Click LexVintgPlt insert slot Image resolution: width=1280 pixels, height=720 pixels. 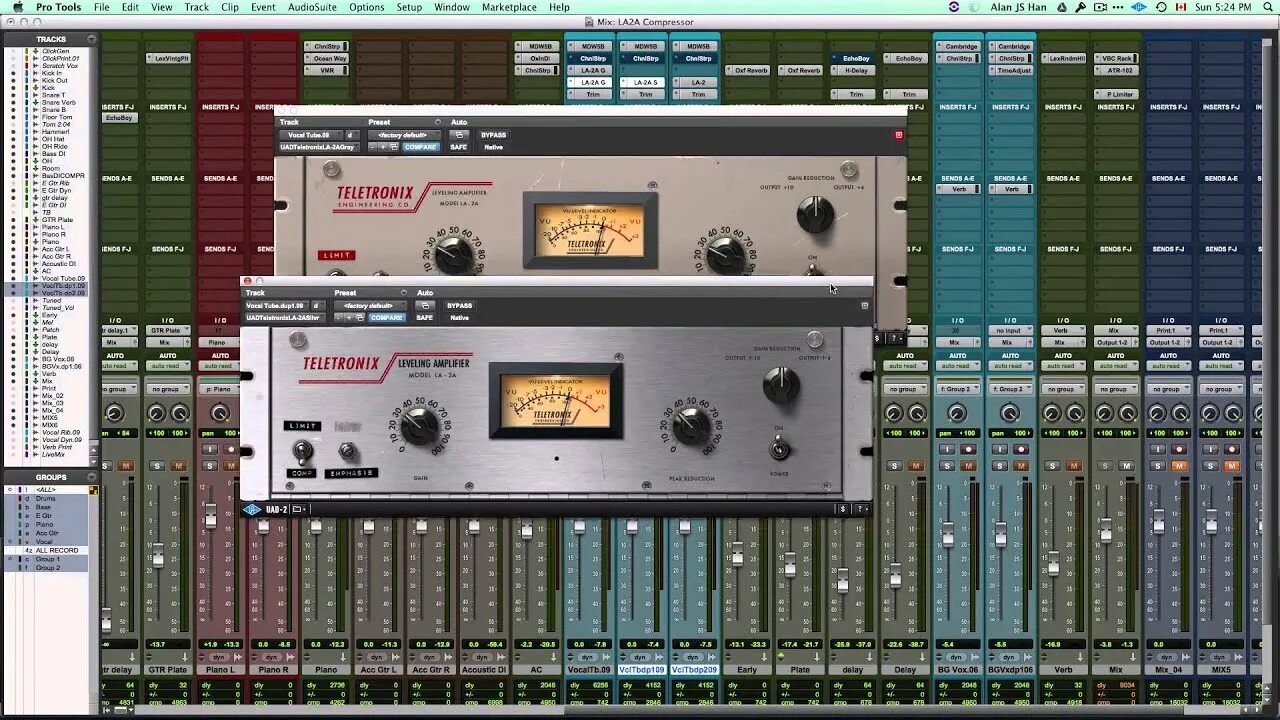[x=168, y=59]
